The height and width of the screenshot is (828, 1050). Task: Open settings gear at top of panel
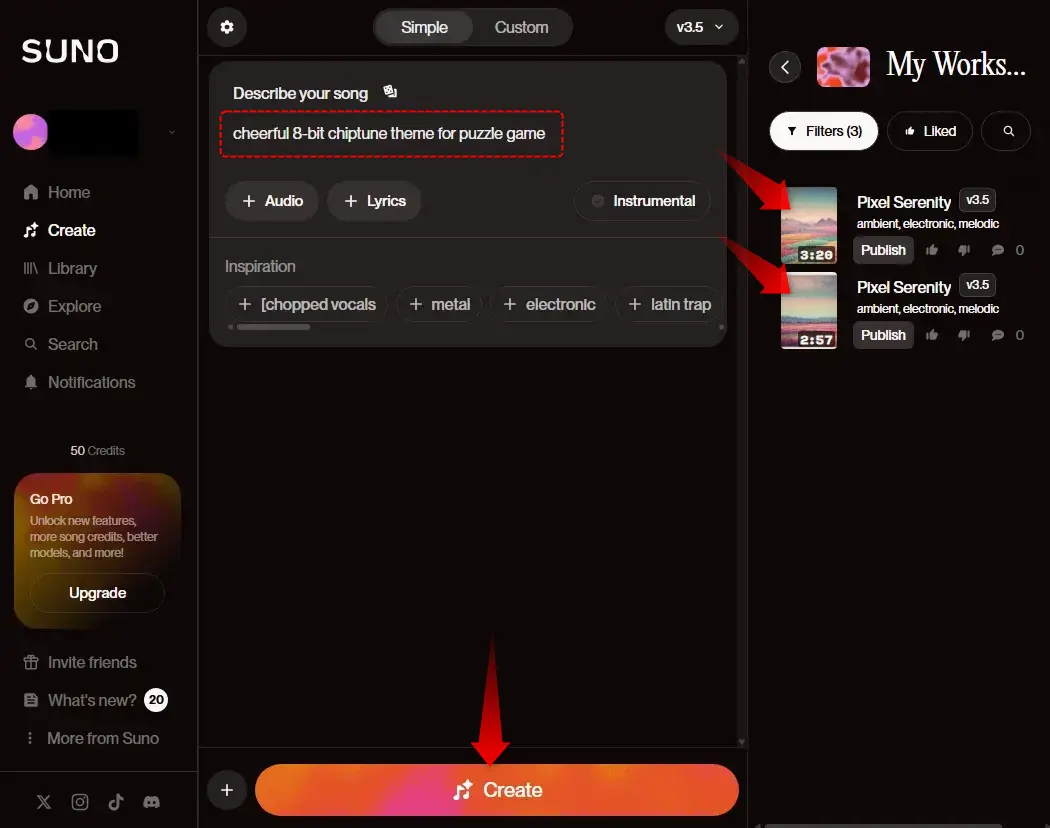coord(227,27)
